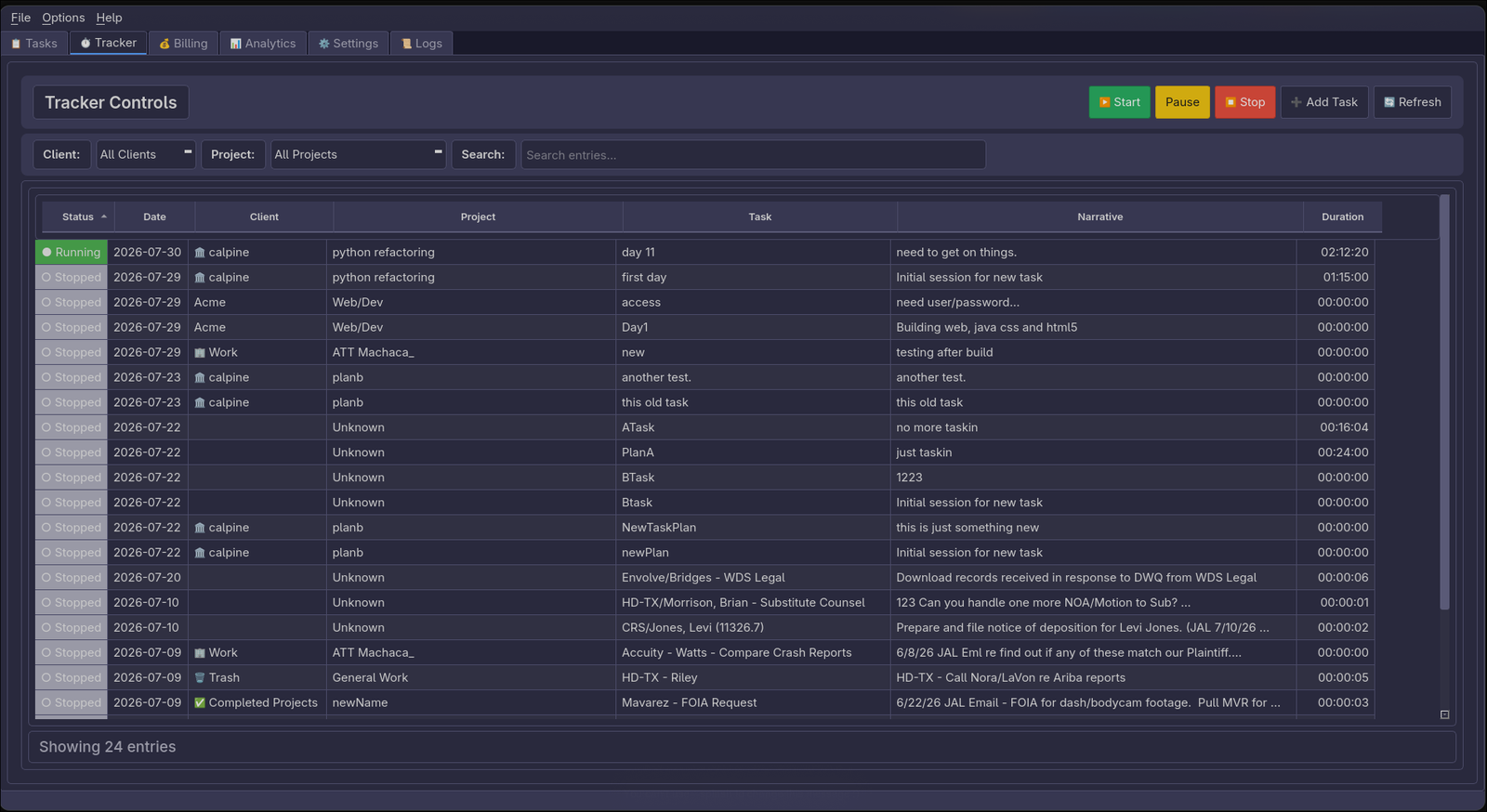
Task: Click the Completed Projects checkmark icon
Action: pyautogui.click(x=199, y=703)
